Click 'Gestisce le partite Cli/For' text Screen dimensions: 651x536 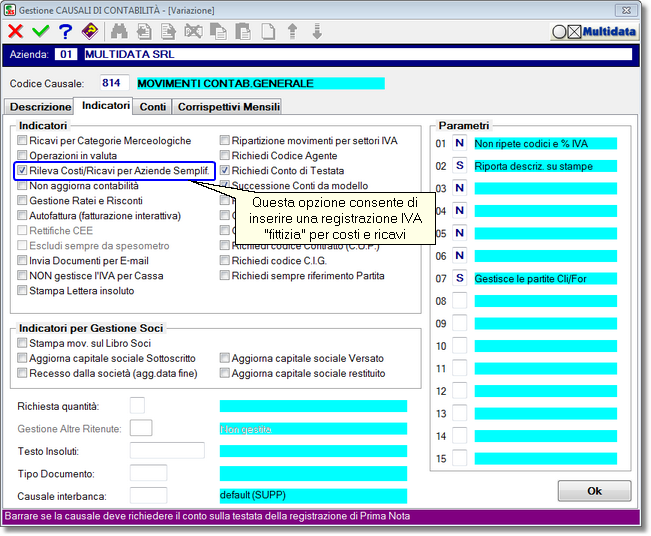point(531,279)
